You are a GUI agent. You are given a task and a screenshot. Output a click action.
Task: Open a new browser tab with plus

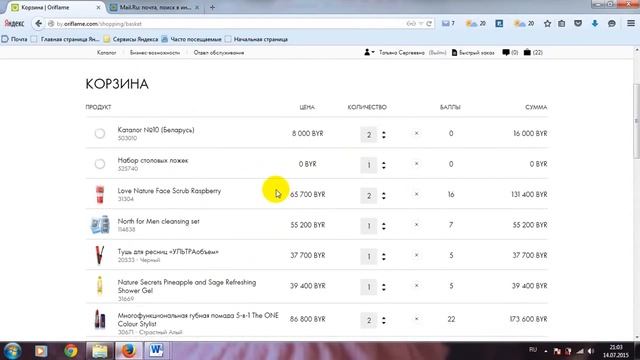(212, 7)
